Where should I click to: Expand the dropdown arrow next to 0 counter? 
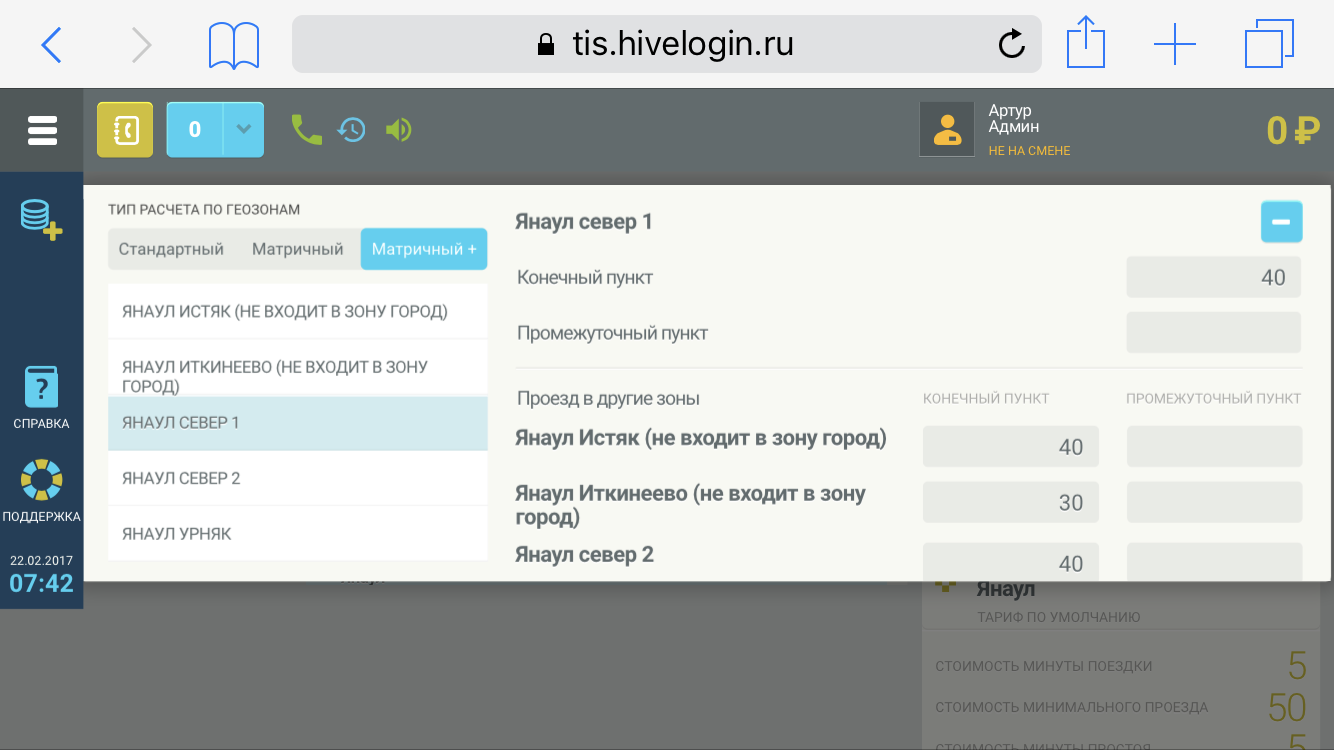point(243,130)
